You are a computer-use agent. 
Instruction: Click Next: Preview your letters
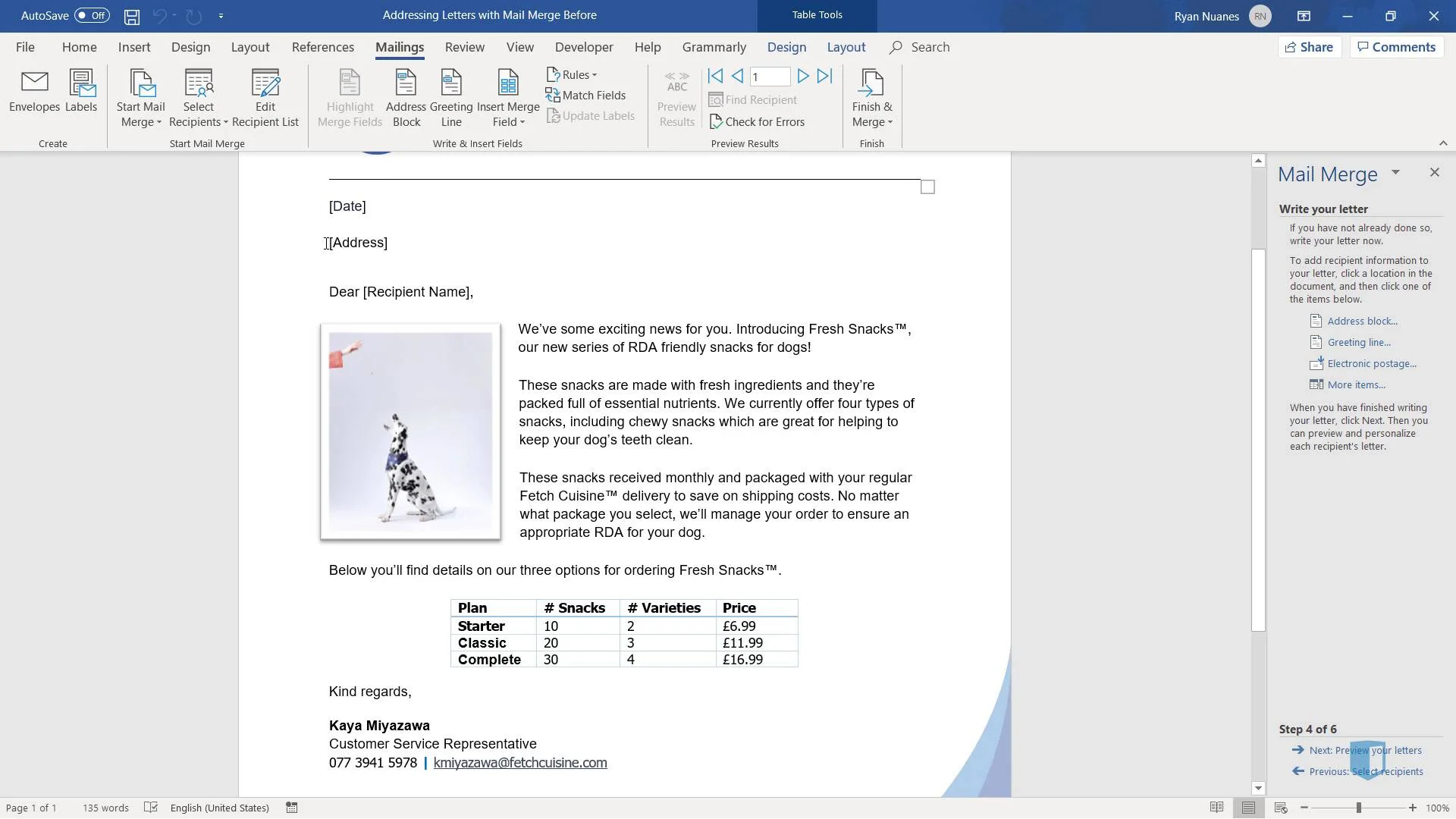pyautogui.click(x=1365, y=750)
